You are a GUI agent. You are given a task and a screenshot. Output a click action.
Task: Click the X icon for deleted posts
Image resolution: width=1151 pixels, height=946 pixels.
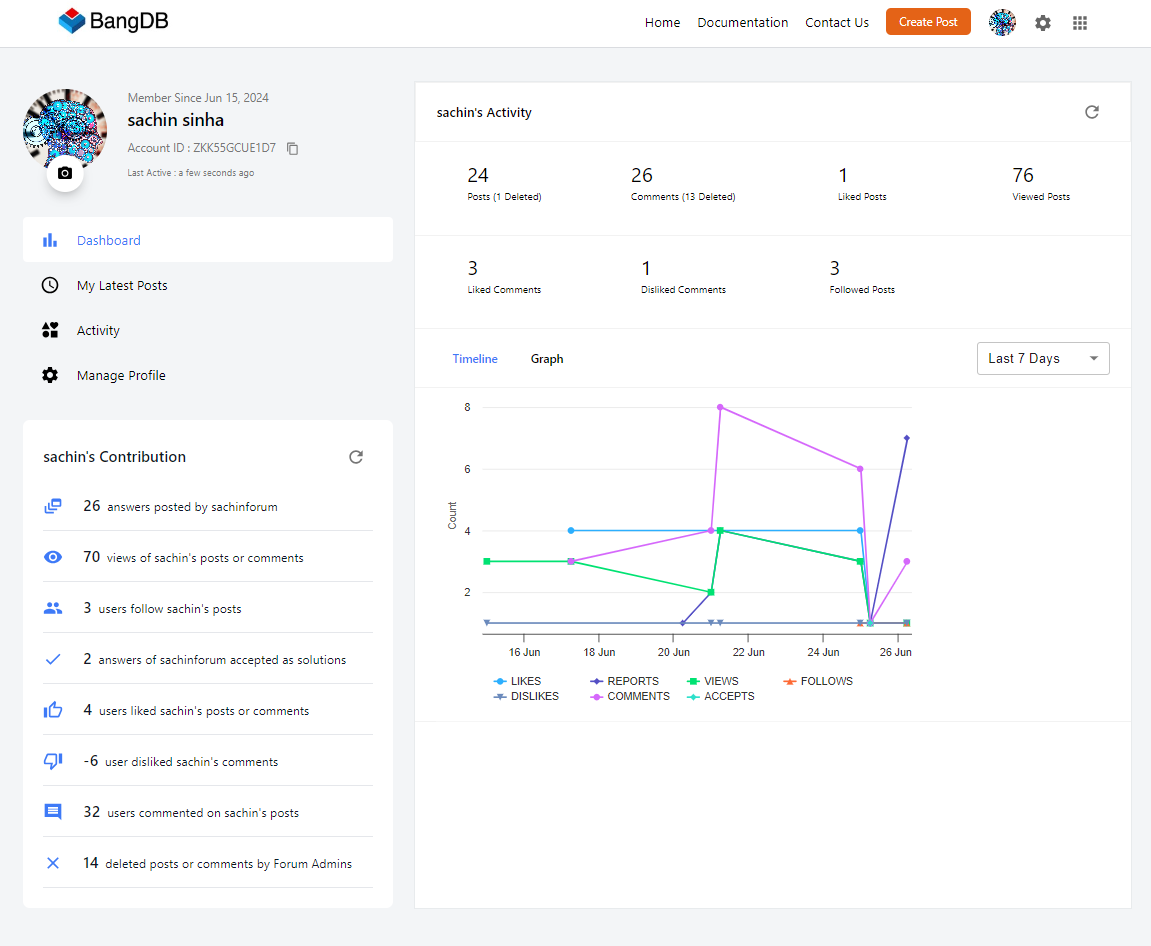53,863
